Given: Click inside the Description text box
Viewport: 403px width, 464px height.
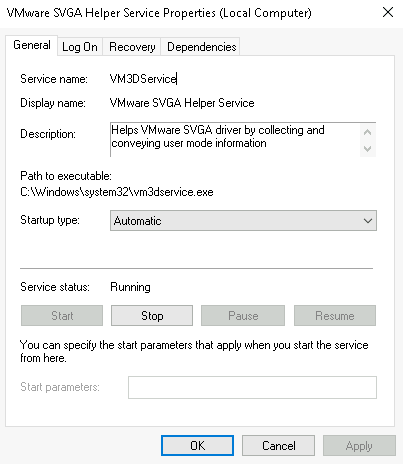Looking at the screenshot, I should point(235,140).
